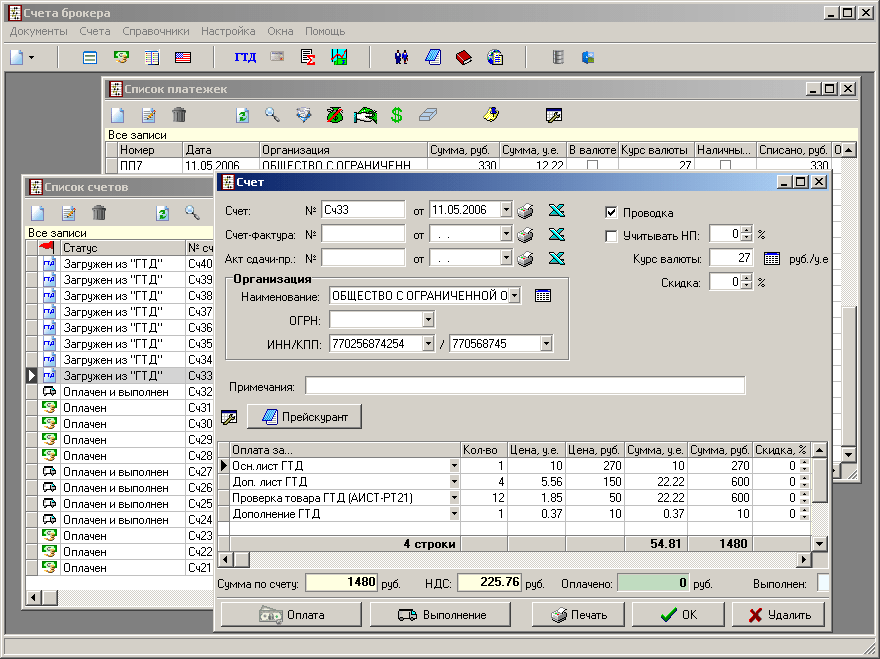Enable the Учитывать НП checkbox

click(612, 236)
